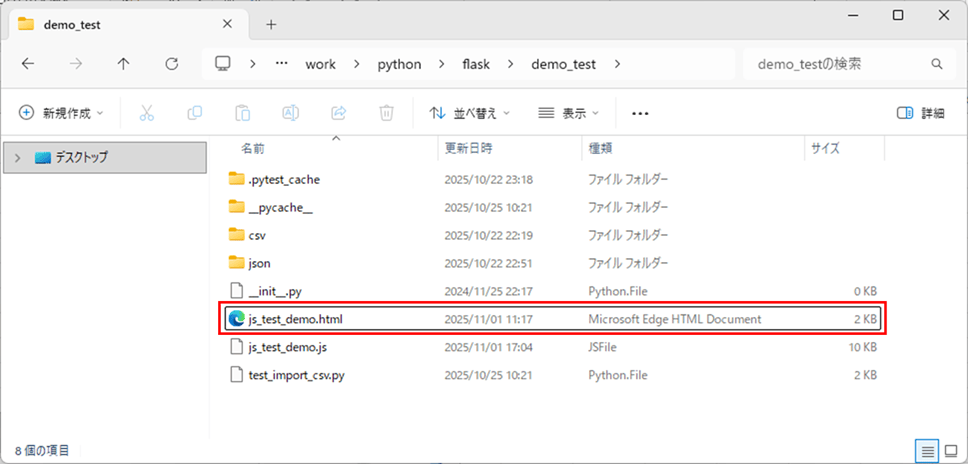This screenshot has height=464, width=968.
Task: Click the work breadcrumb segment
Action: tap(320, 64)
